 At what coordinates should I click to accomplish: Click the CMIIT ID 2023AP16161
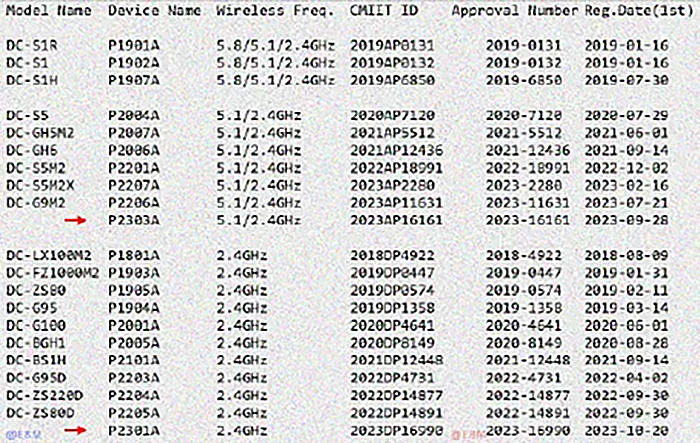[395, 219]
